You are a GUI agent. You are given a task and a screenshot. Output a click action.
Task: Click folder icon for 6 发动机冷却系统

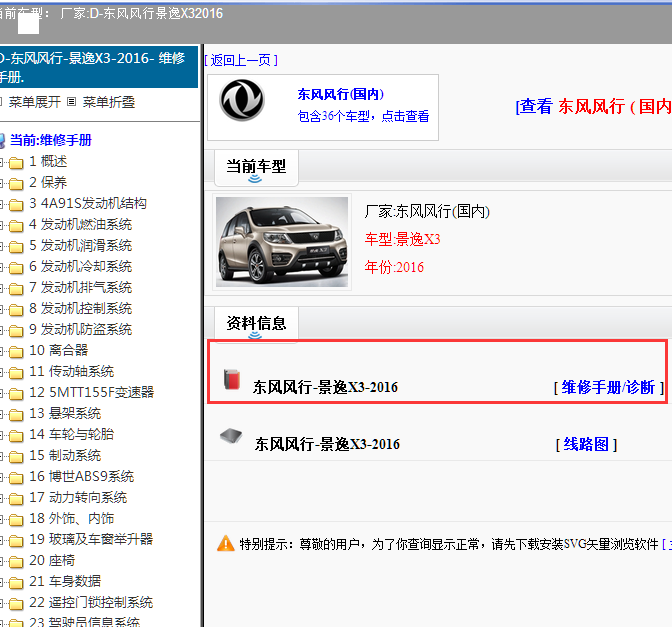point(16,268)
